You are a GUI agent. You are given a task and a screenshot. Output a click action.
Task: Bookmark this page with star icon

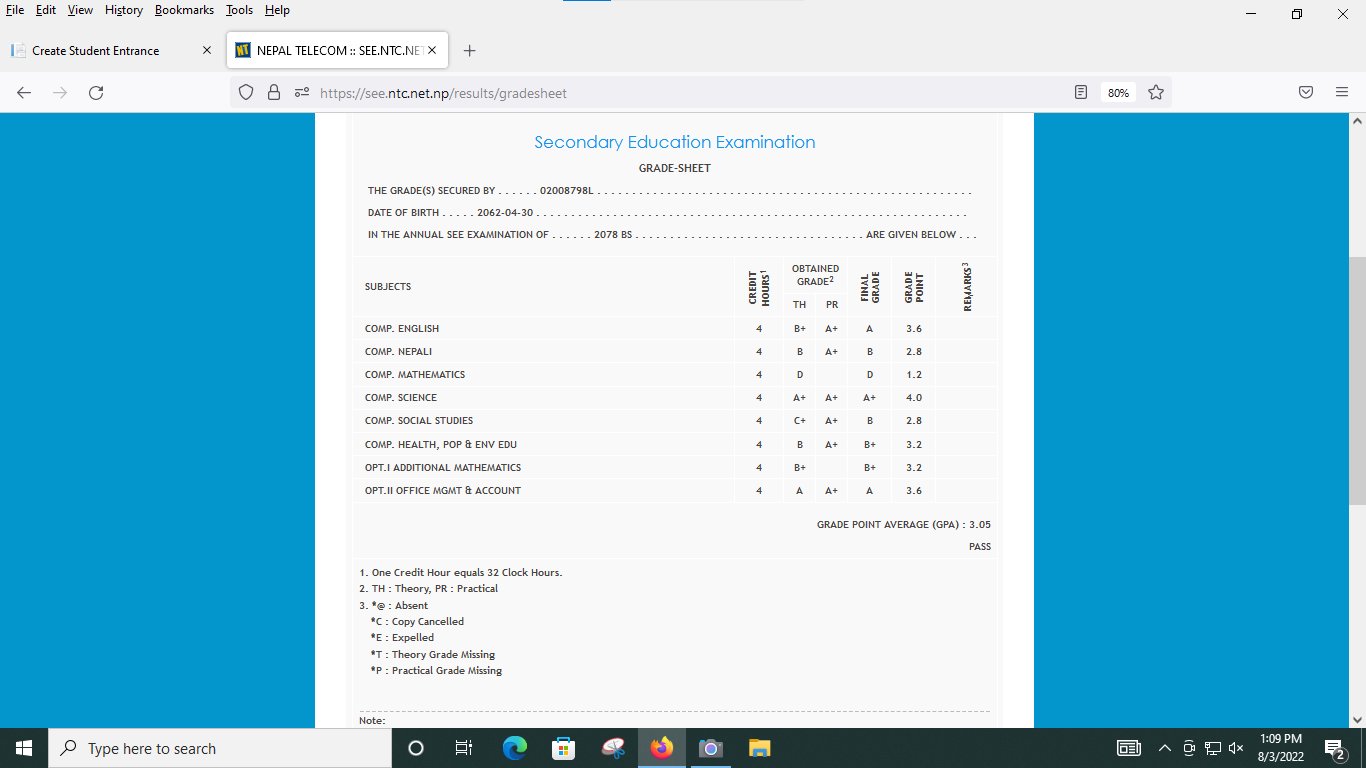pyautogui.click(x=1156, y=93)
